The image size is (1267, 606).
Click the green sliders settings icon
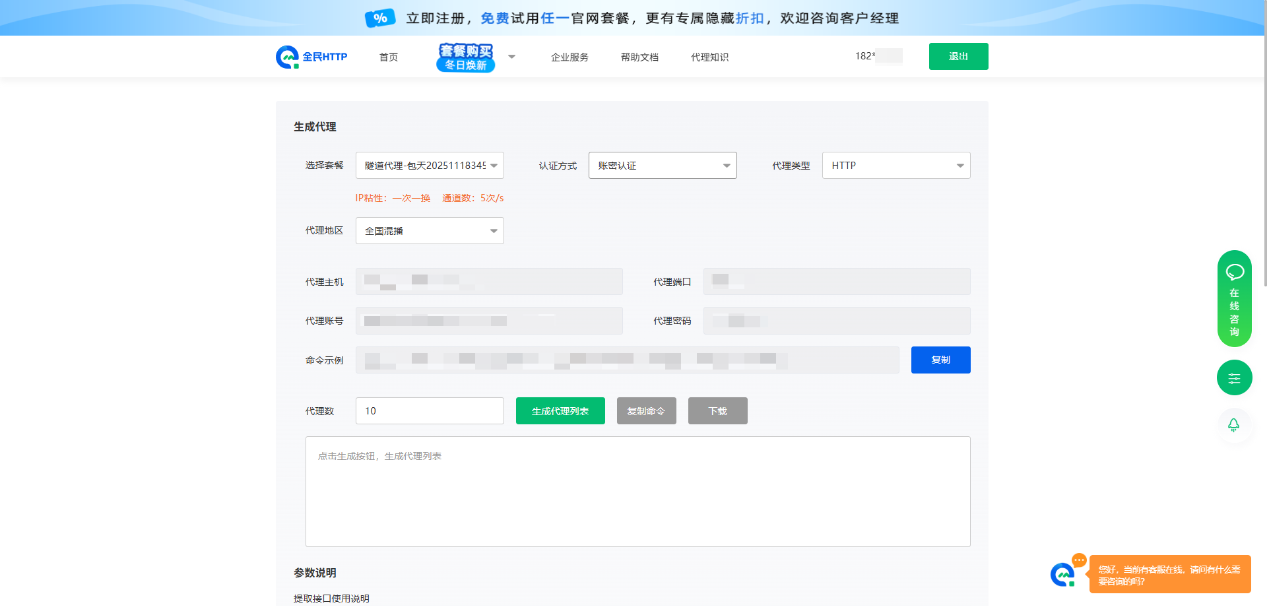1234,378
